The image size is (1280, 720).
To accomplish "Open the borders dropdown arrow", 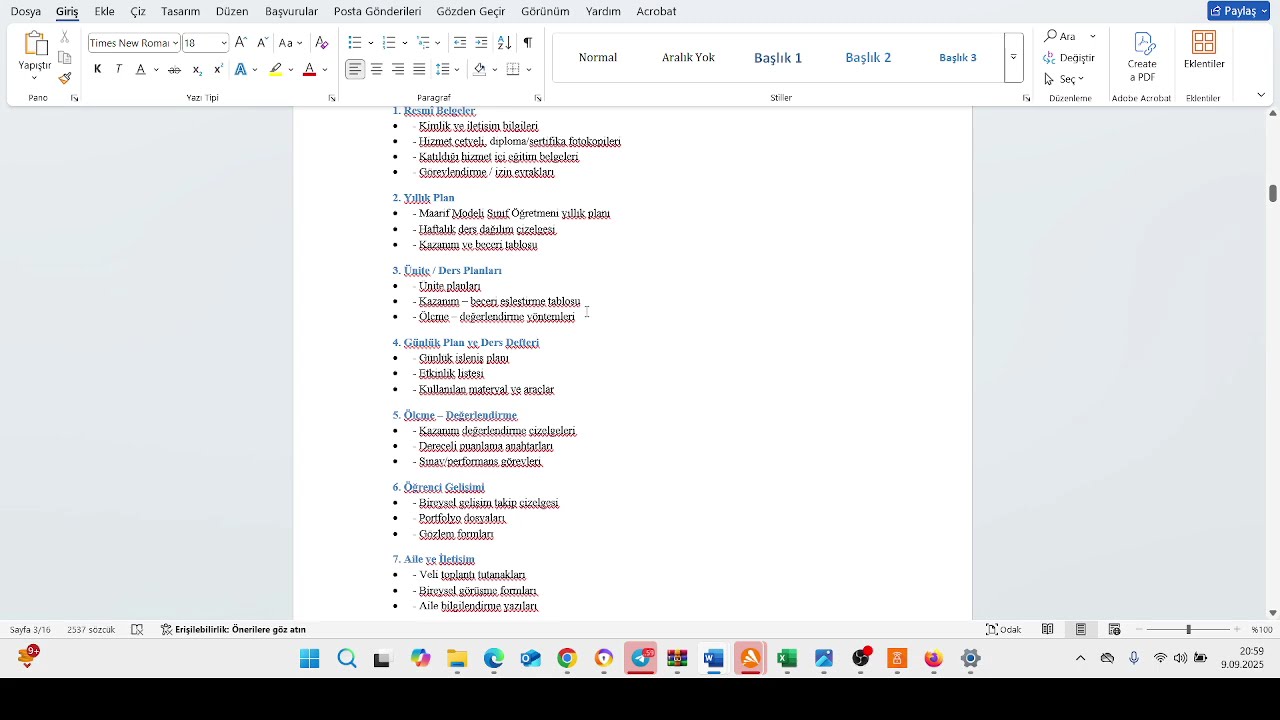I will tap(529, 70).
